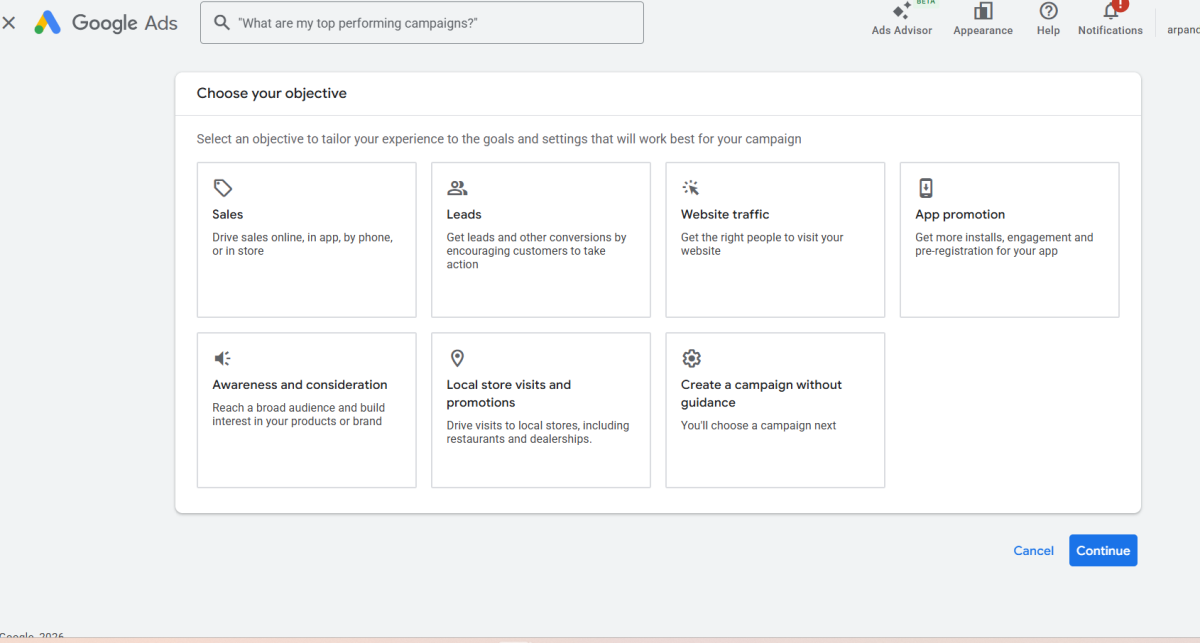The width and height of the screenshot is (1200, 643).
Task: Click the gear icon for no-guidance campaign
Action: 691,358
